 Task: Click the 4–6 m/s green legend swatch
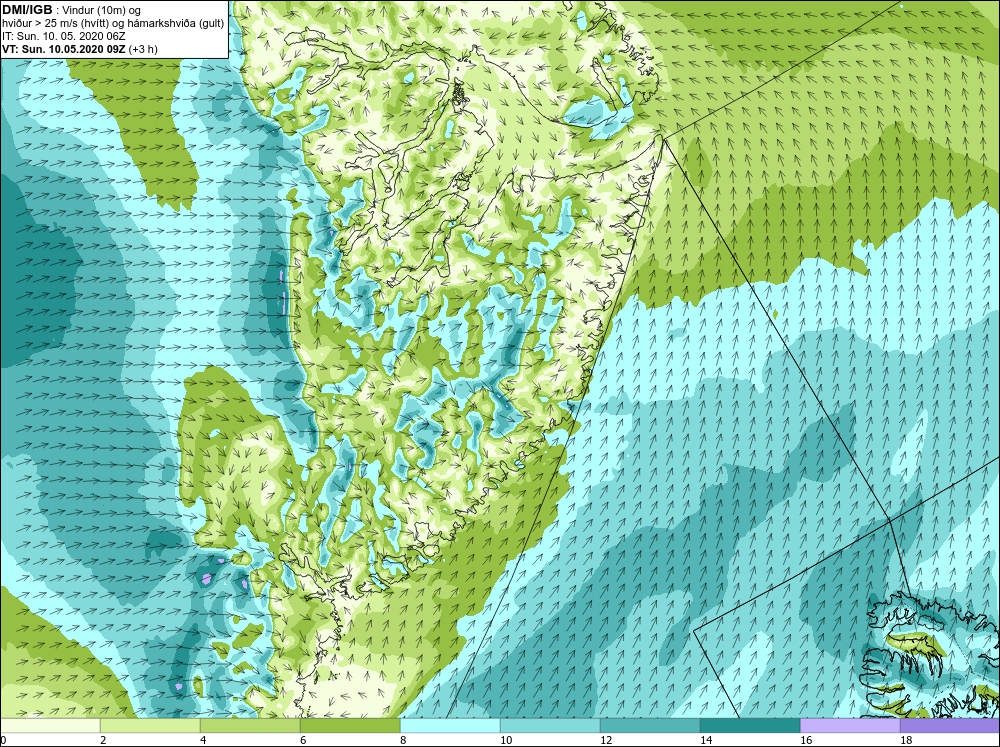tap(250, 726)
